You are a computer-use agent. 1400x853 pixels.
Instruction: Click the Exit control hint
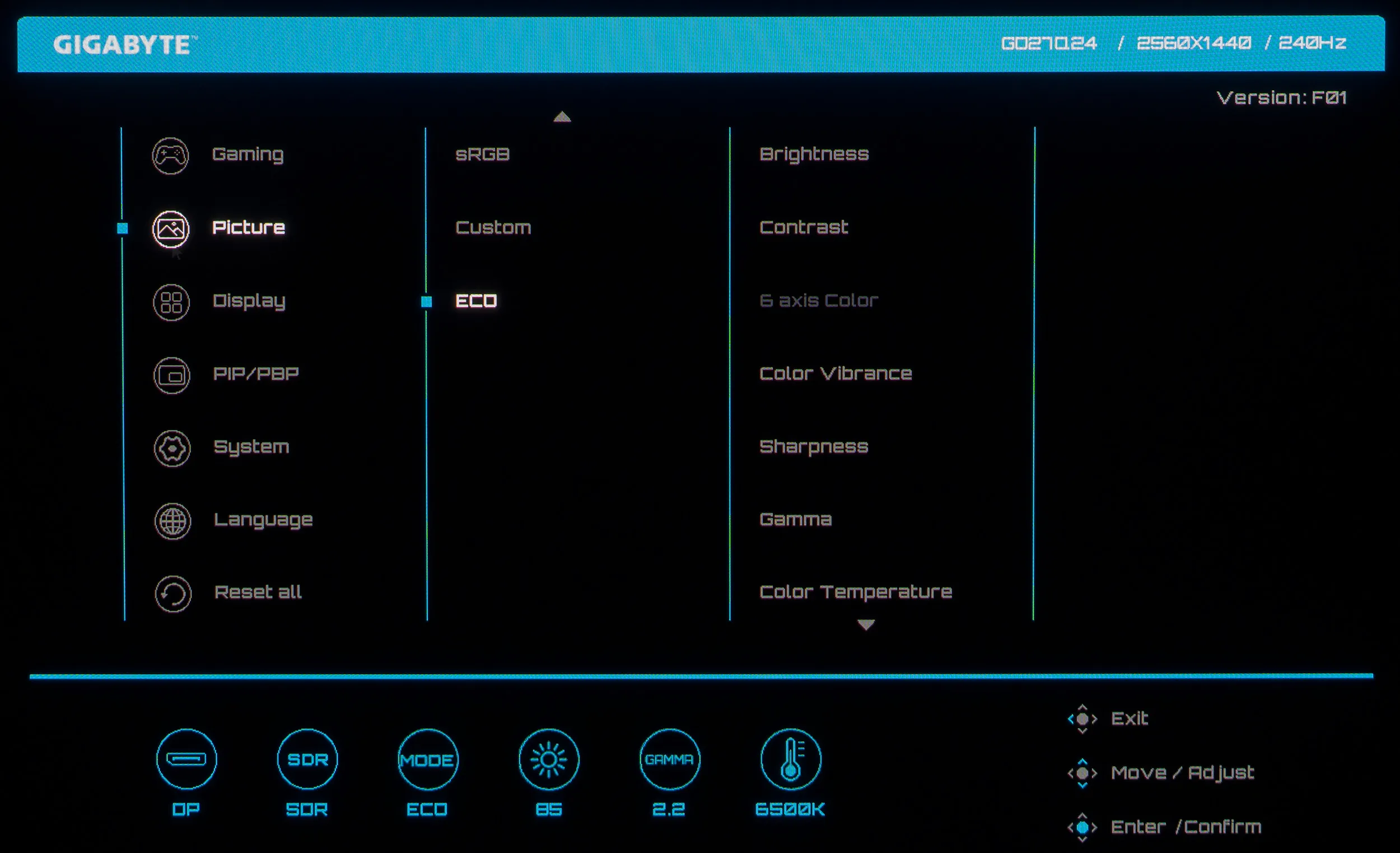(x=1129, y=719)
